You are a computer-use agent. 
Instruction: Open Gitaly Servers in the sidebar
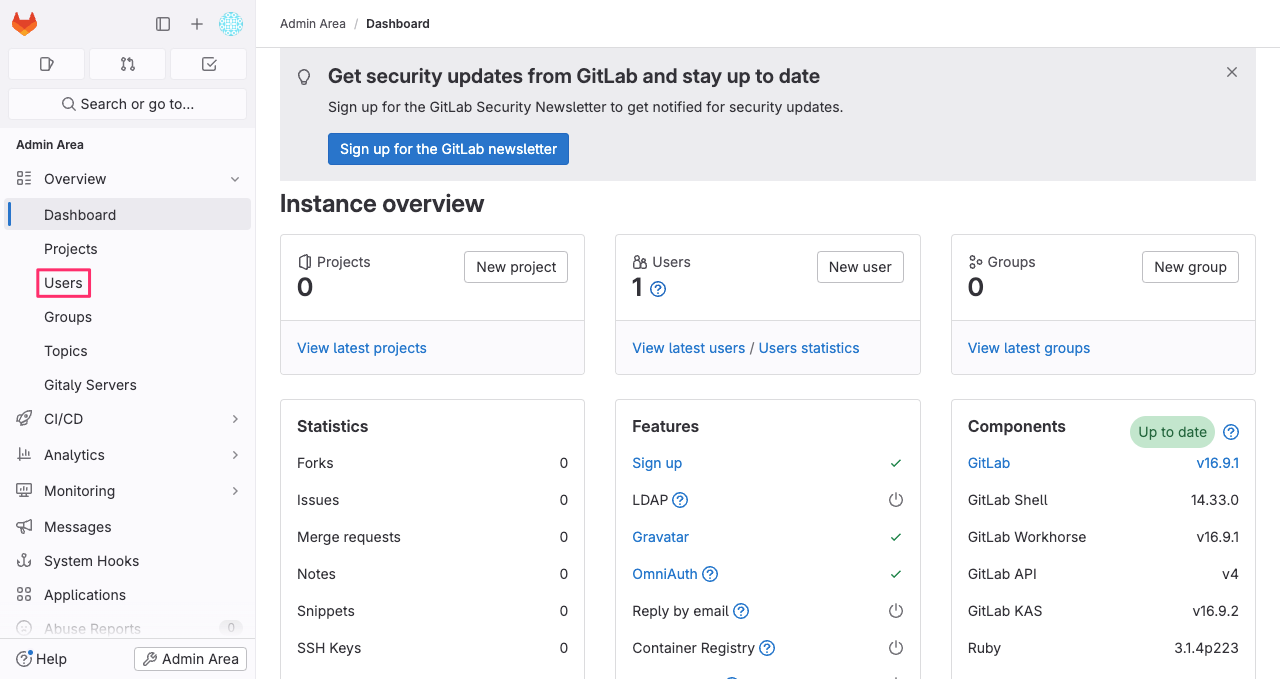(x=128, y=385)
